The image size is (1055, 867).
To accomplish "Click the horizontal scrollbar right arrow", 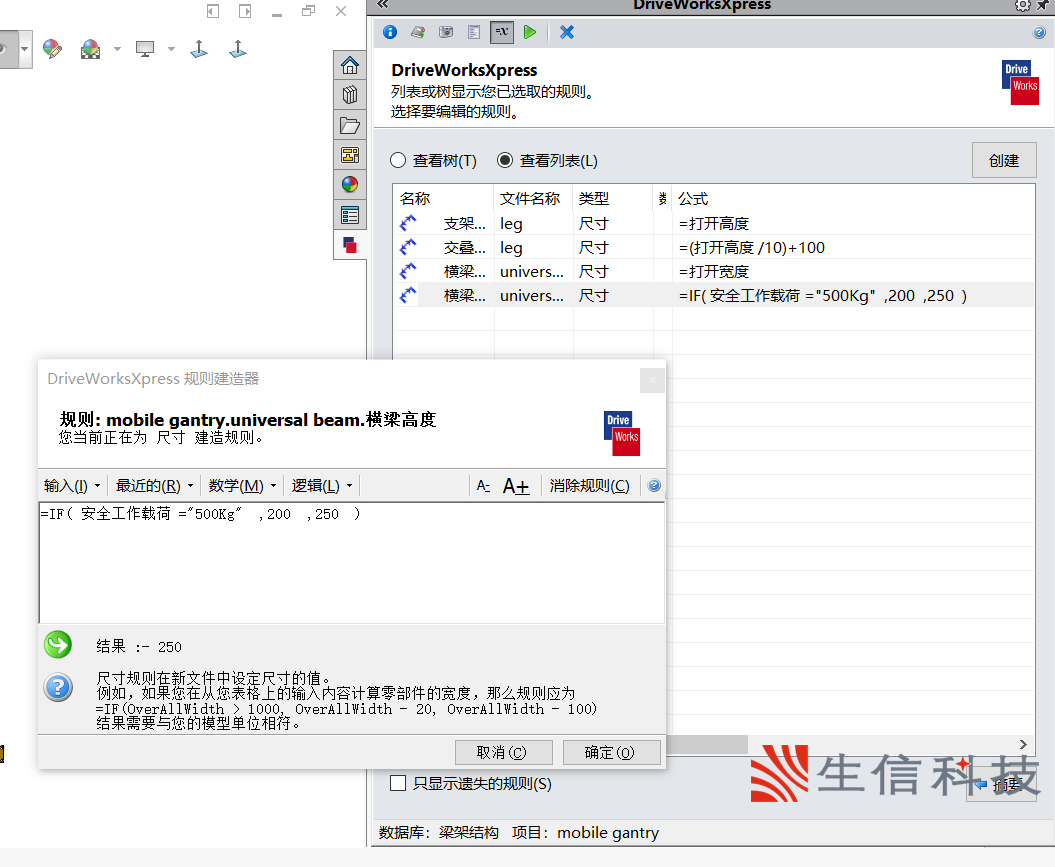I will click(1023, 744).
